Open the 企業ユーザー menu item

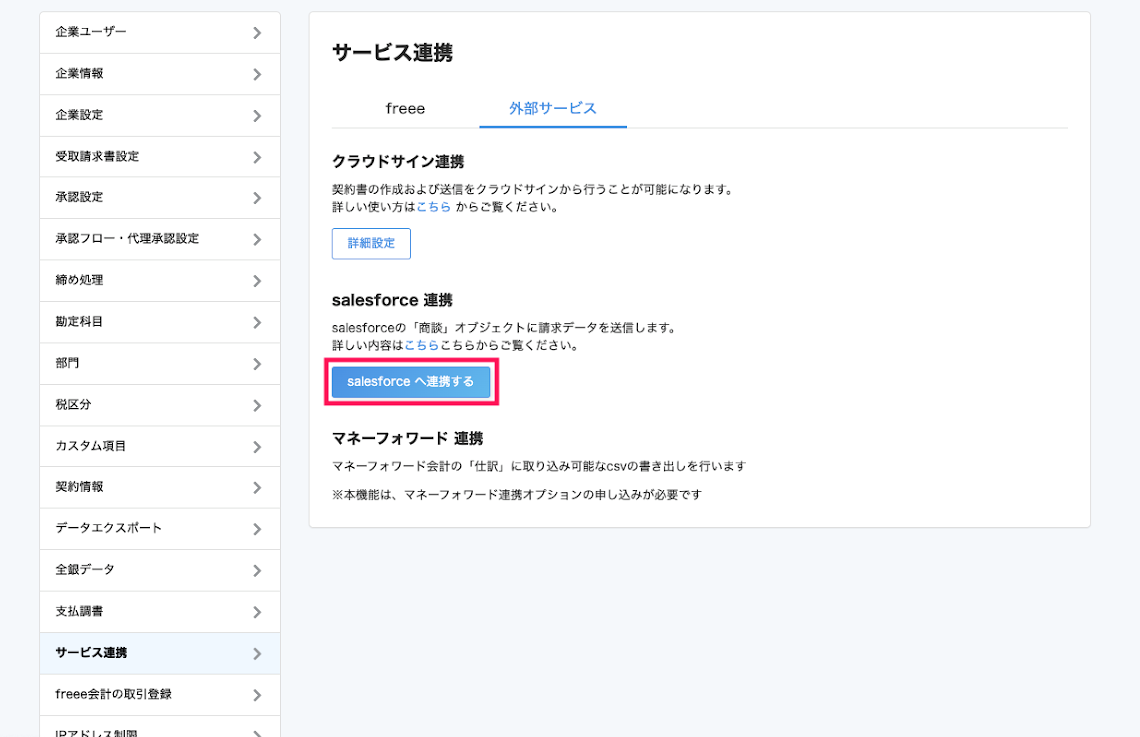click(x=160, y=32)
